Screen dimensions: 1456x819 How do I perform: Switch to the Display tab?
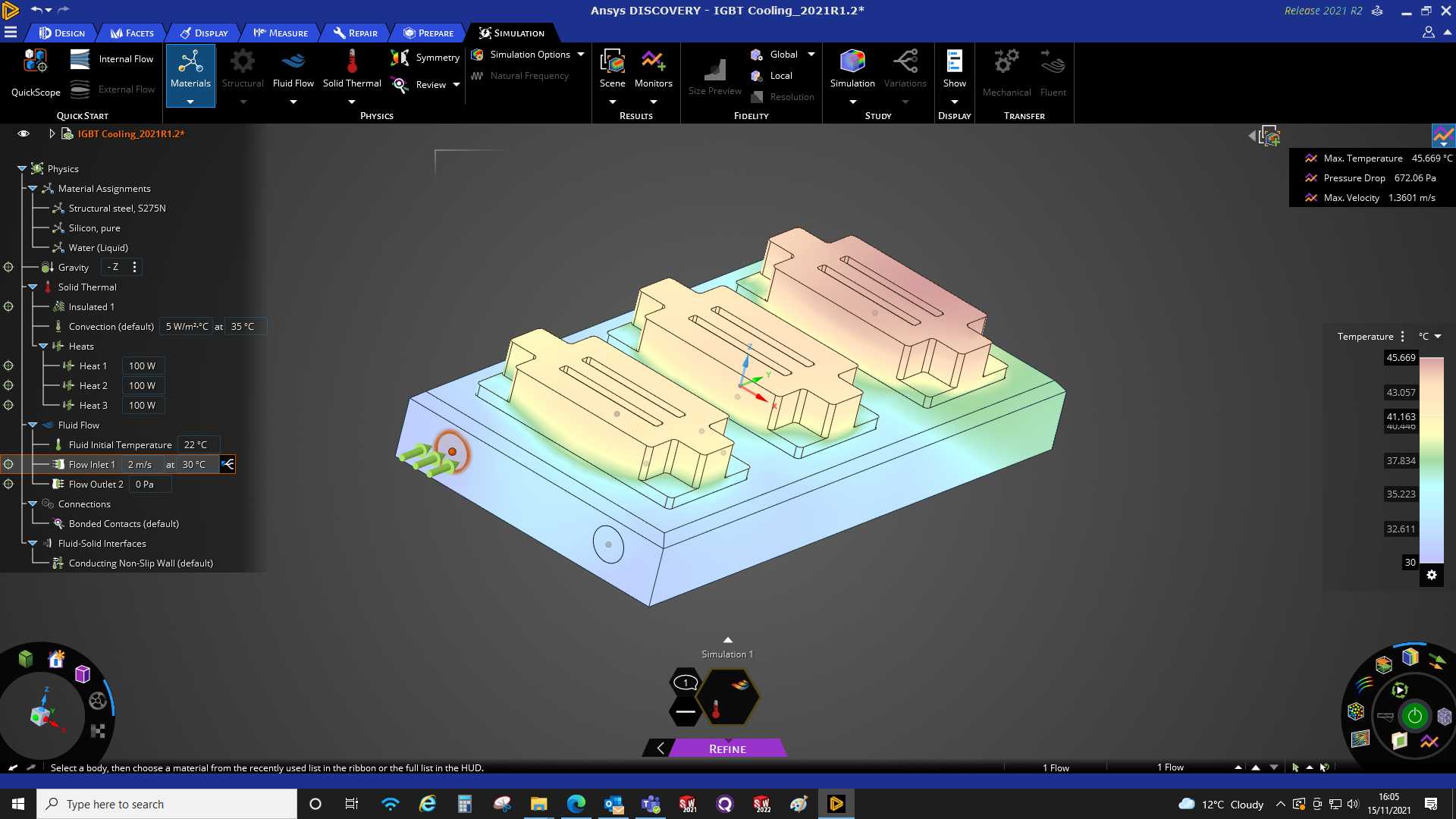[x=204, y=33]
